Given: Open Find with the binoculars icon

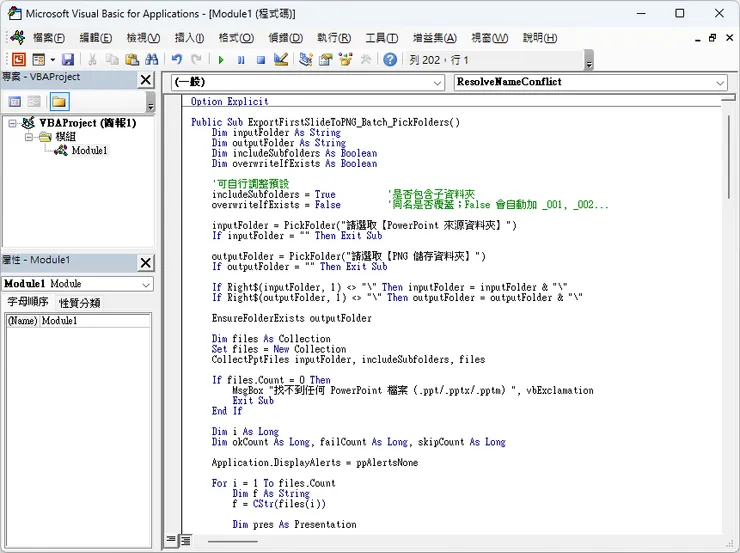Looking at the screenshot, I should click(151, 60).
